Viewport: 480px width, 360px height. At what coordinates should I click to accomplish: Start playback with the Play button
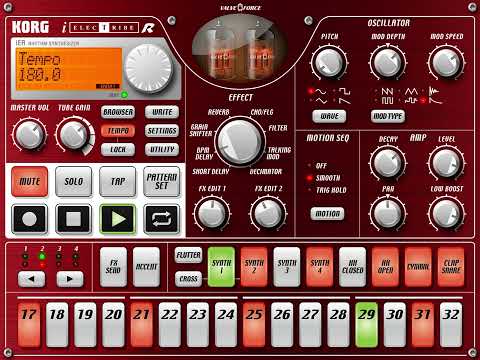pos(117,219)
